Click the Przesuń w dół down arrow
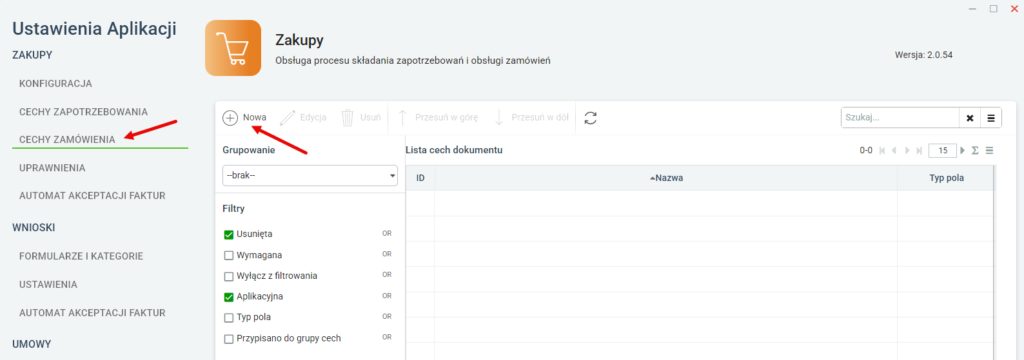 tap(498, 118)
